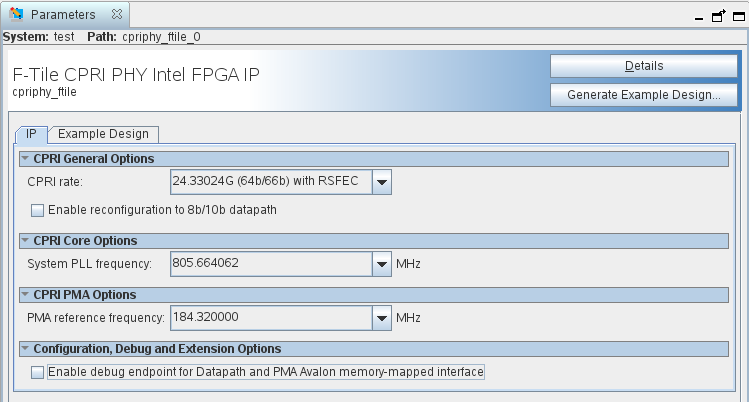Click Generate Example Design button
The width and height of the screenshot is (749, 402).
[644, 95]
